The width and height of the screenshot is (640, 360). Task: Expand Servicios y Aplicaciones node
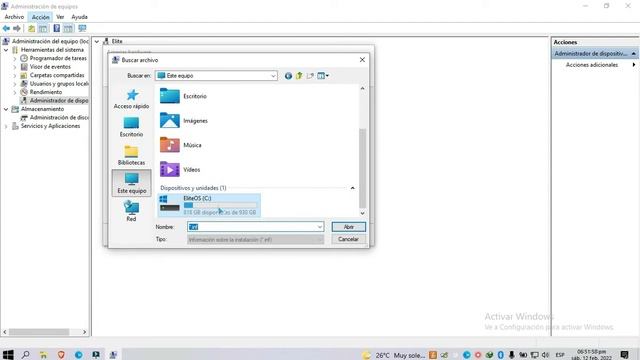(x=6, y=126)
